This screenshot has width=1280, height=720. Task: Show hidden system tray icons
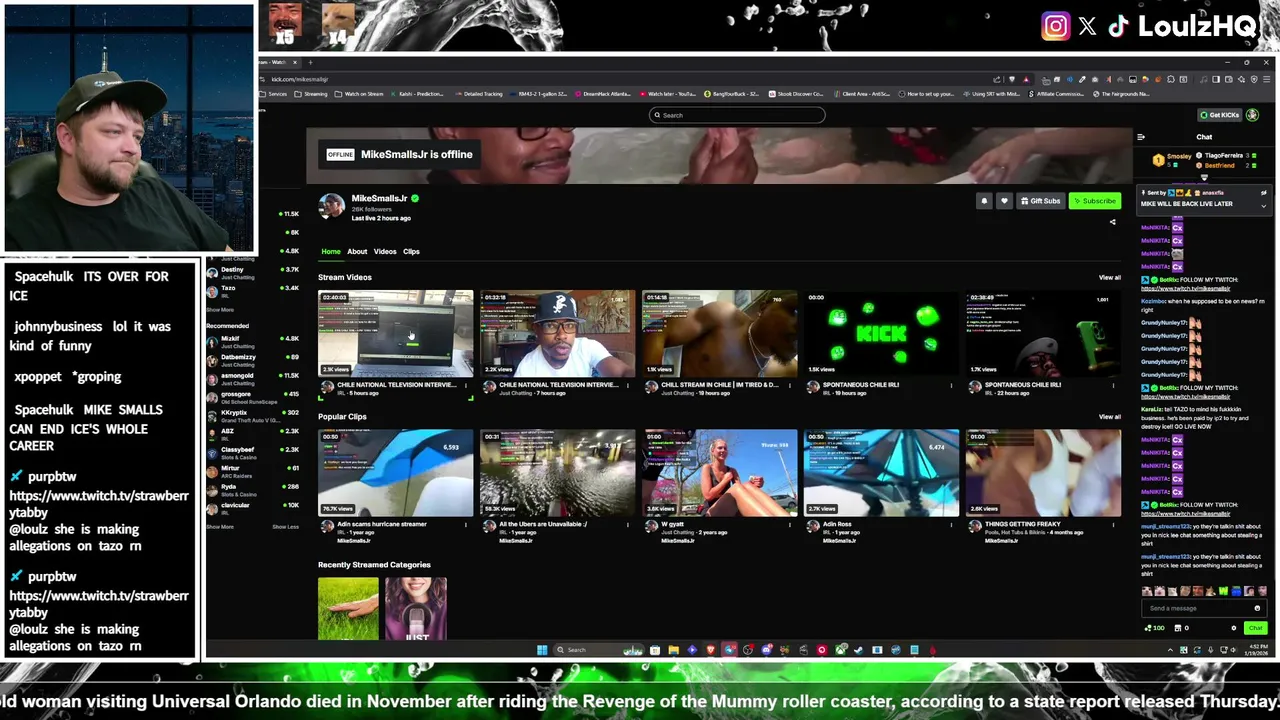(1172, 650)
